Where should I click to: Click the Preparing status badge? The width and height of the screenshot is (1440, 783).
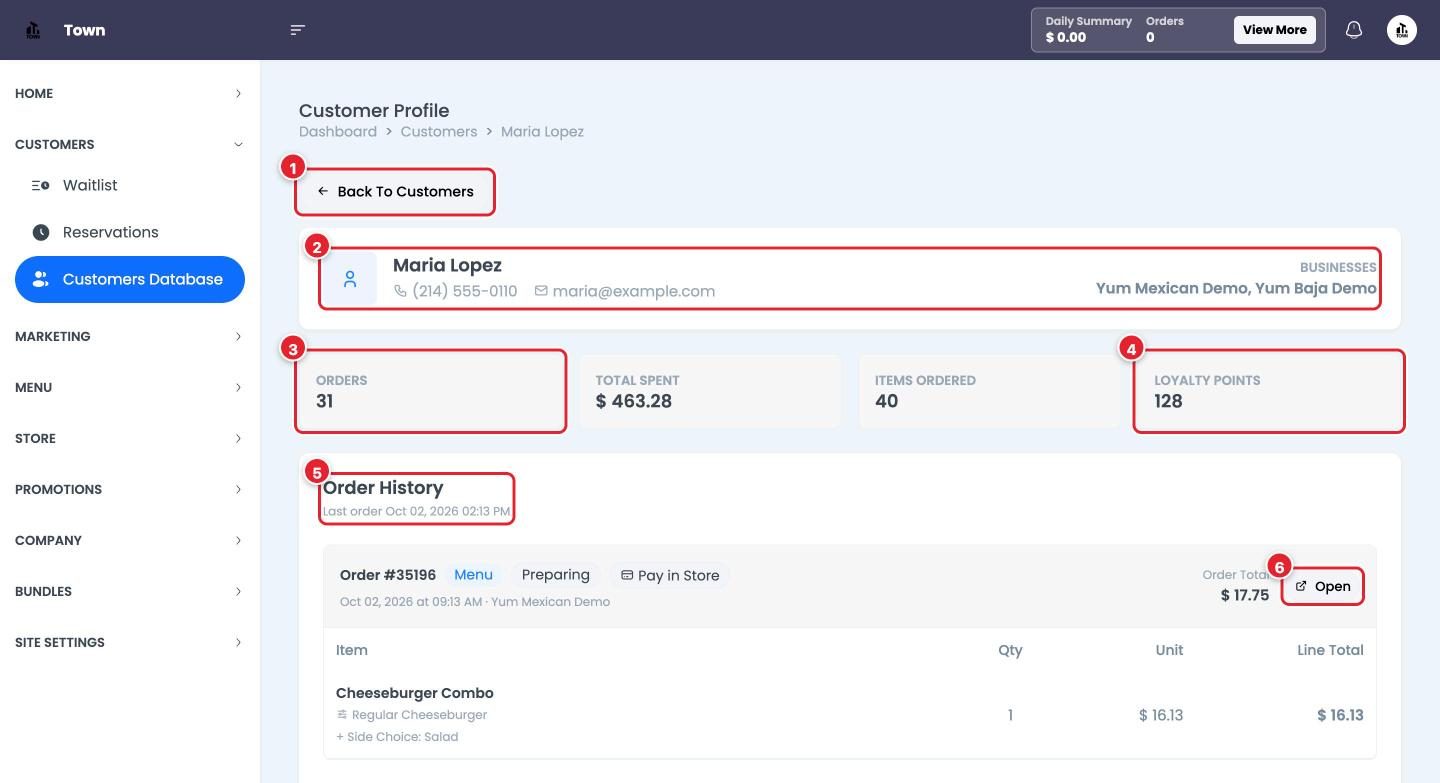click(555, 575)
